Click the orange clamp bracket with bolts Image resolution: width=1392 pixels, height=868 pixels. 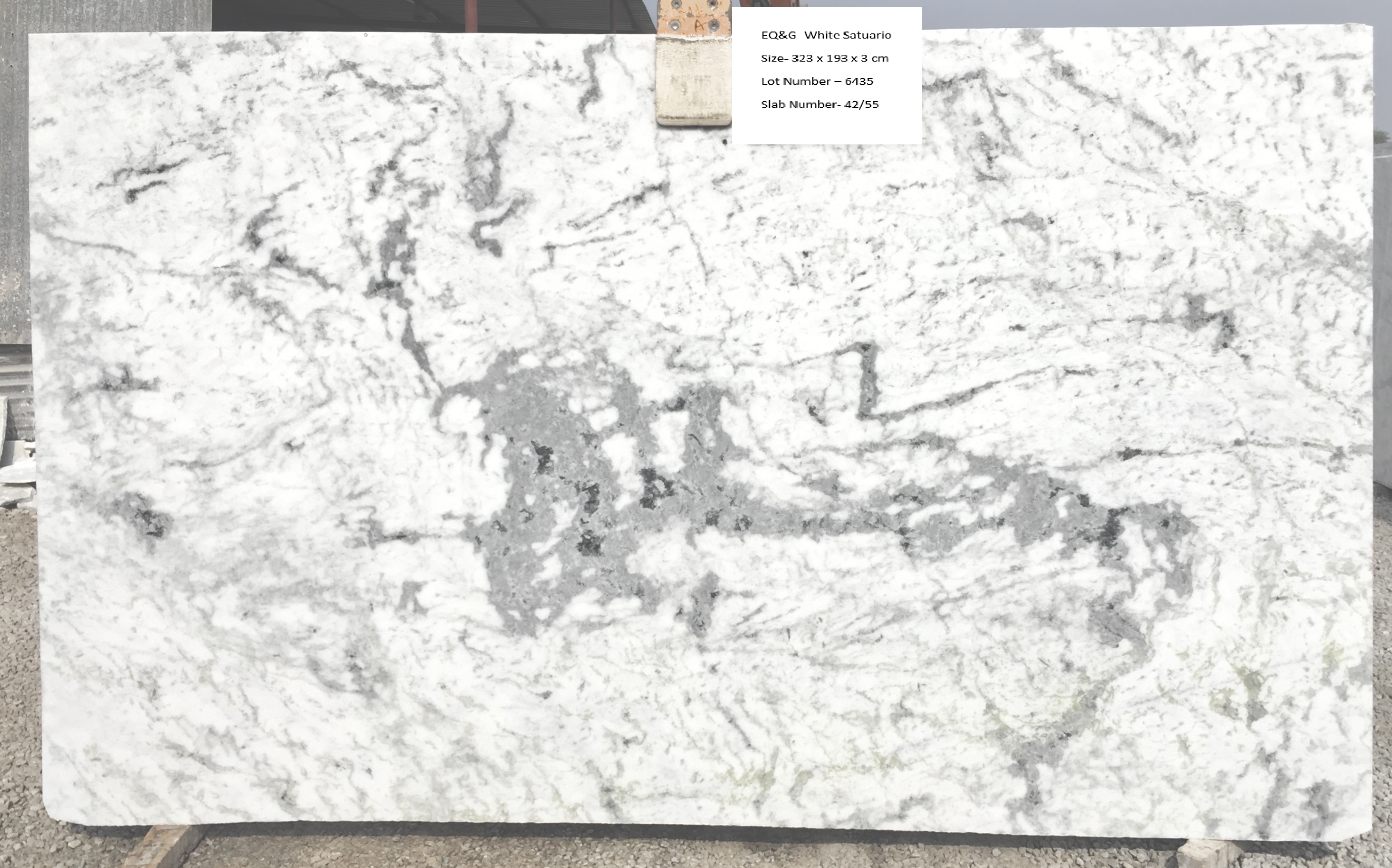pos(694,17)
